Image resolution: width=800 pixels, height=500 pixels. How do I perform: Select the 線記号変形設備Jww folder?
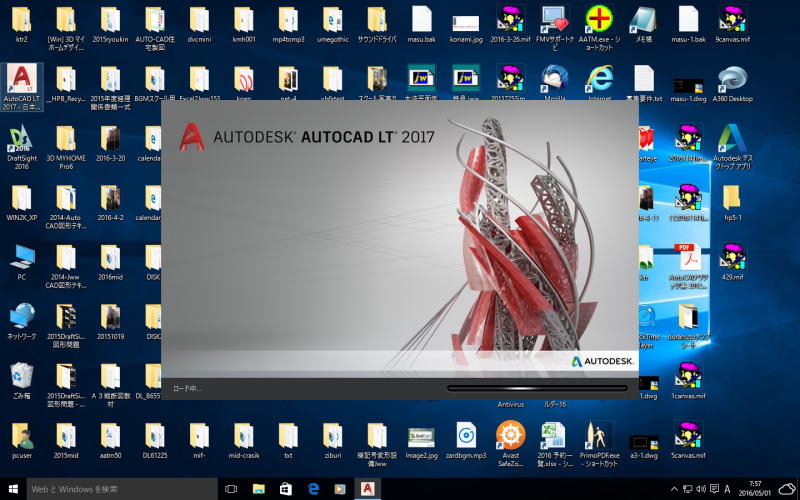click(x=377, y=444)
